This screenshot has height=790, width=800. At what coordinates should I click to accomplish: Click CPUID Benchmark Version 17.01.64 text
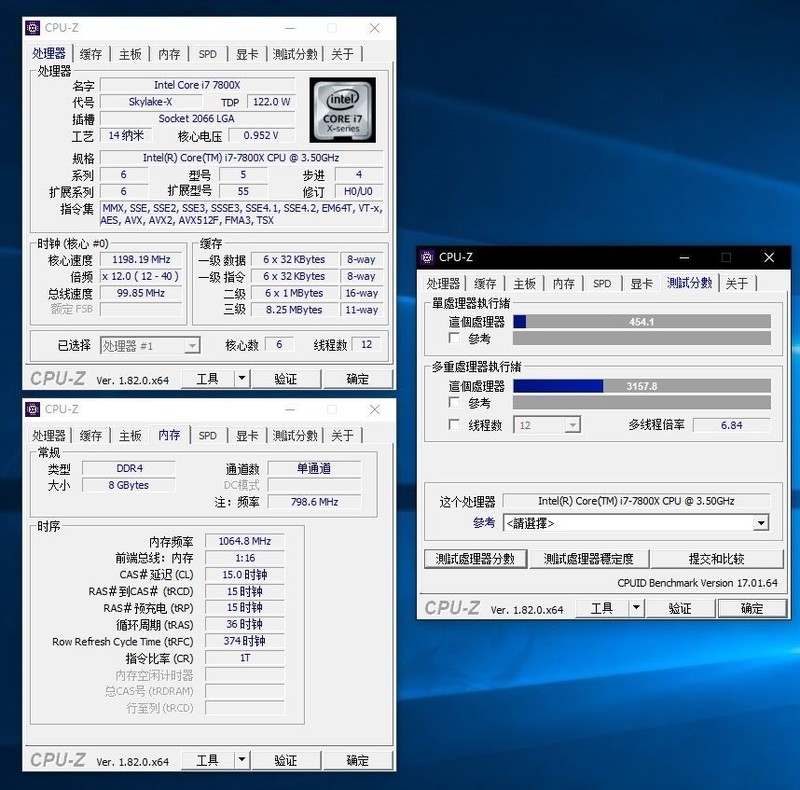click(697, 583)
